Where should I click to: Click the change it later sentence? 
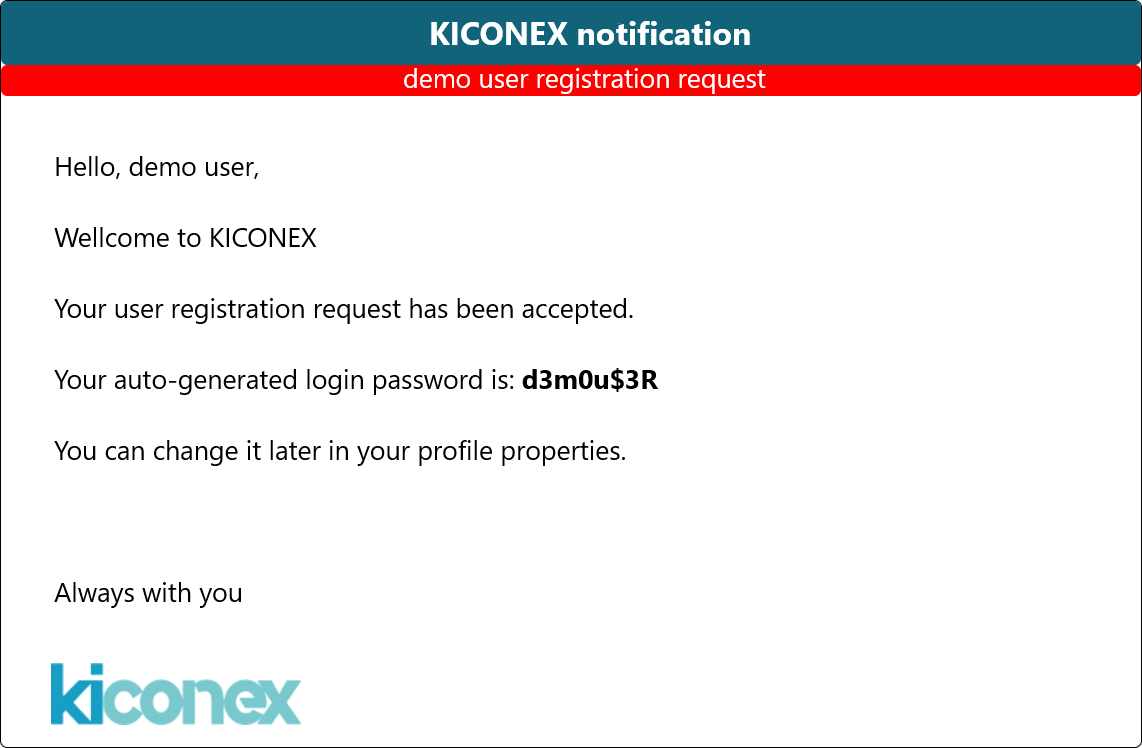click(x=340, y=451)
